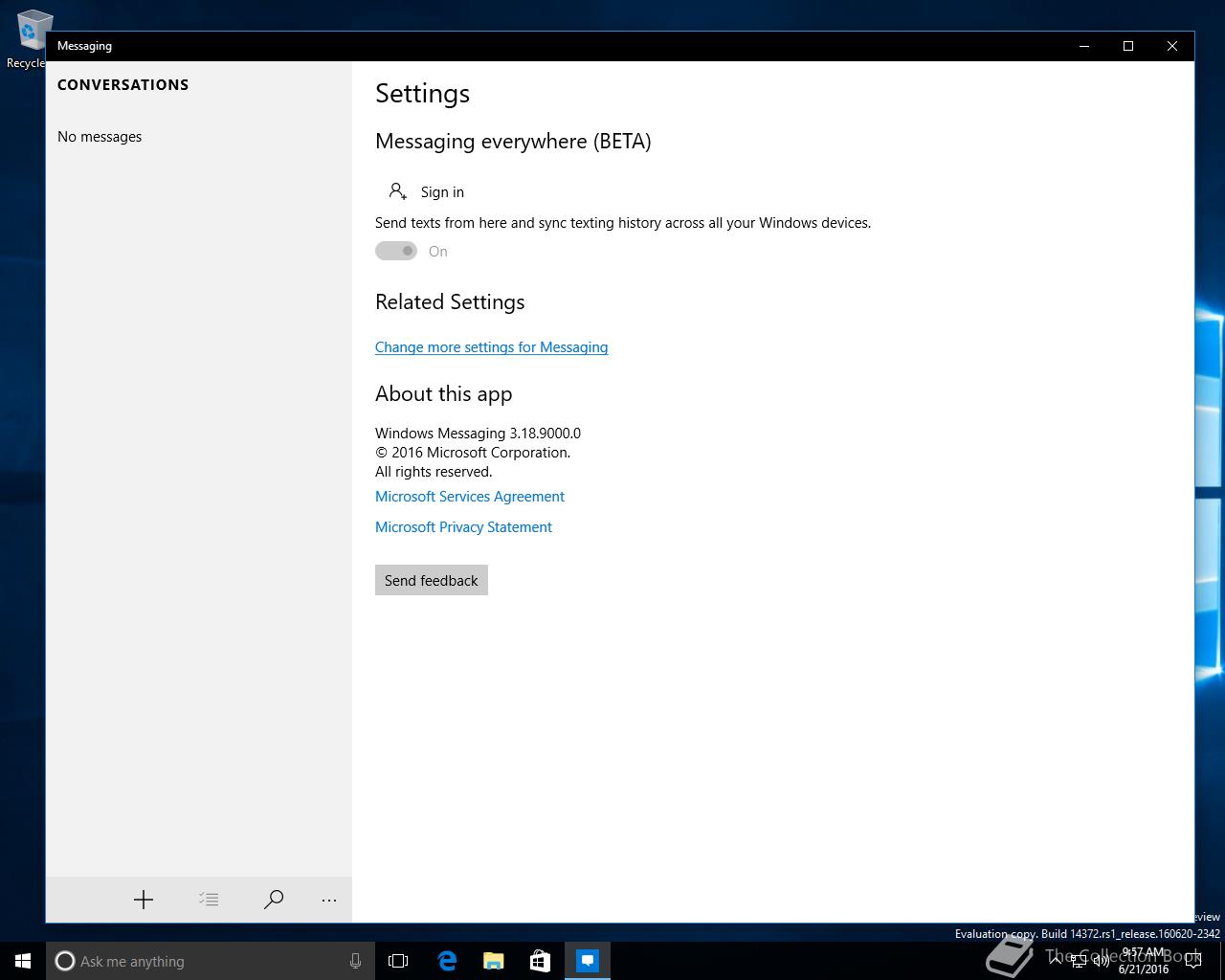This screenshot has width=1225, height=980.
Task: Open the Windows Store taskbar icon
Action: click(x=541, y=961)
